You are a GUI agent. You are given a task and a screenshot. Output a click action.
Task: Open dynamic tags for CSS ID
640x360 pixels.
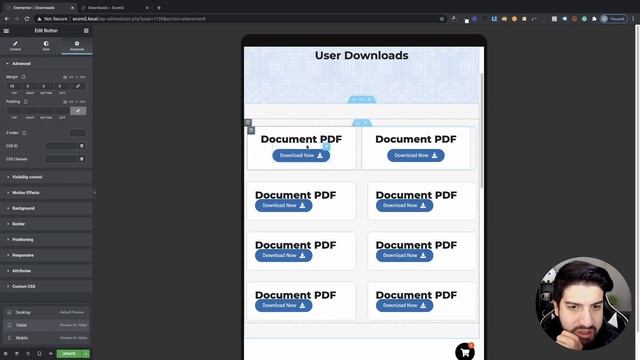click(82, 146)
